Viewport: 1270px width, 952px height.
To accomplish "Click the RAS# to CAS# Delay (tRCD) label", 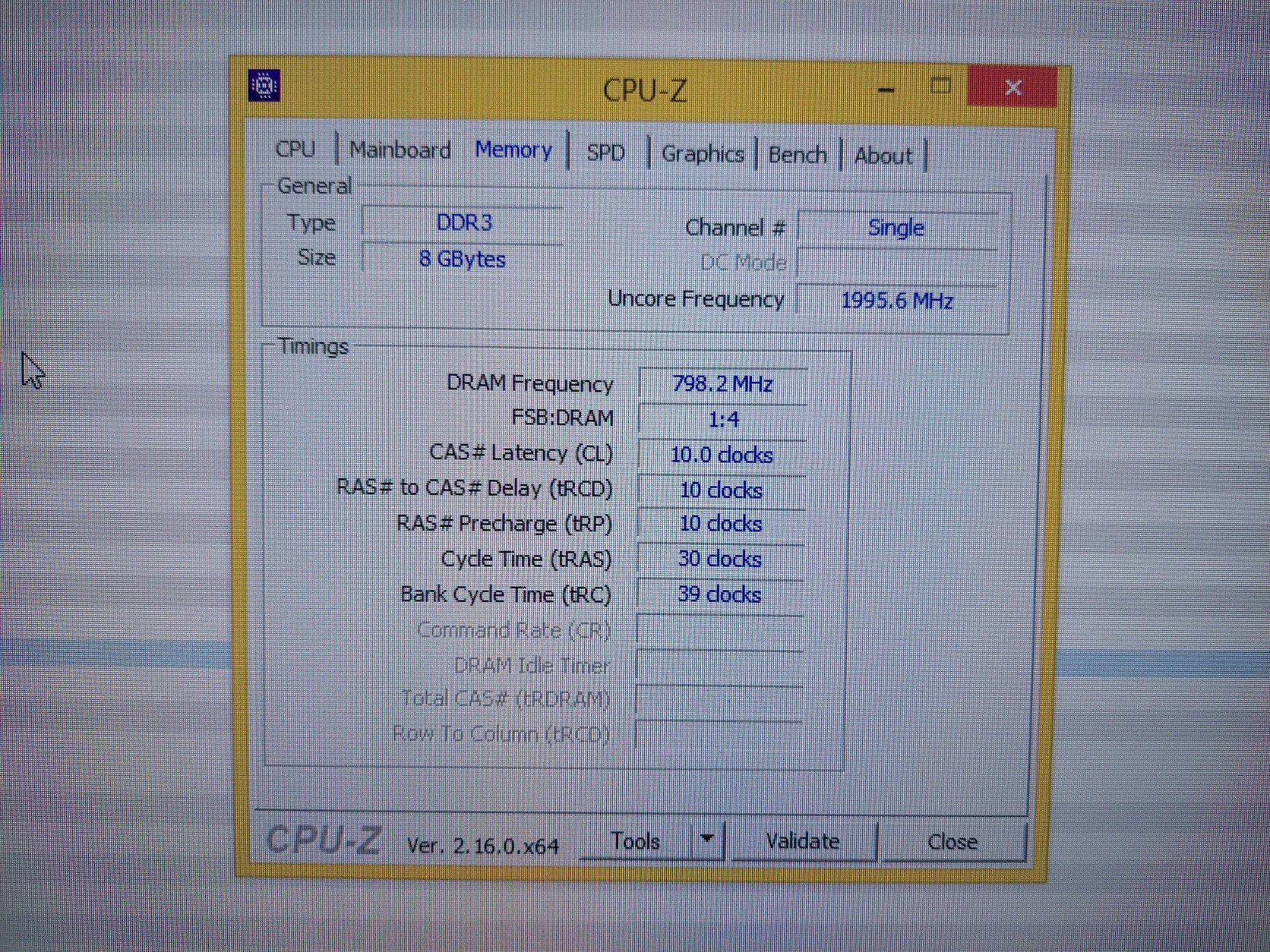I will (x=475, y=487).
